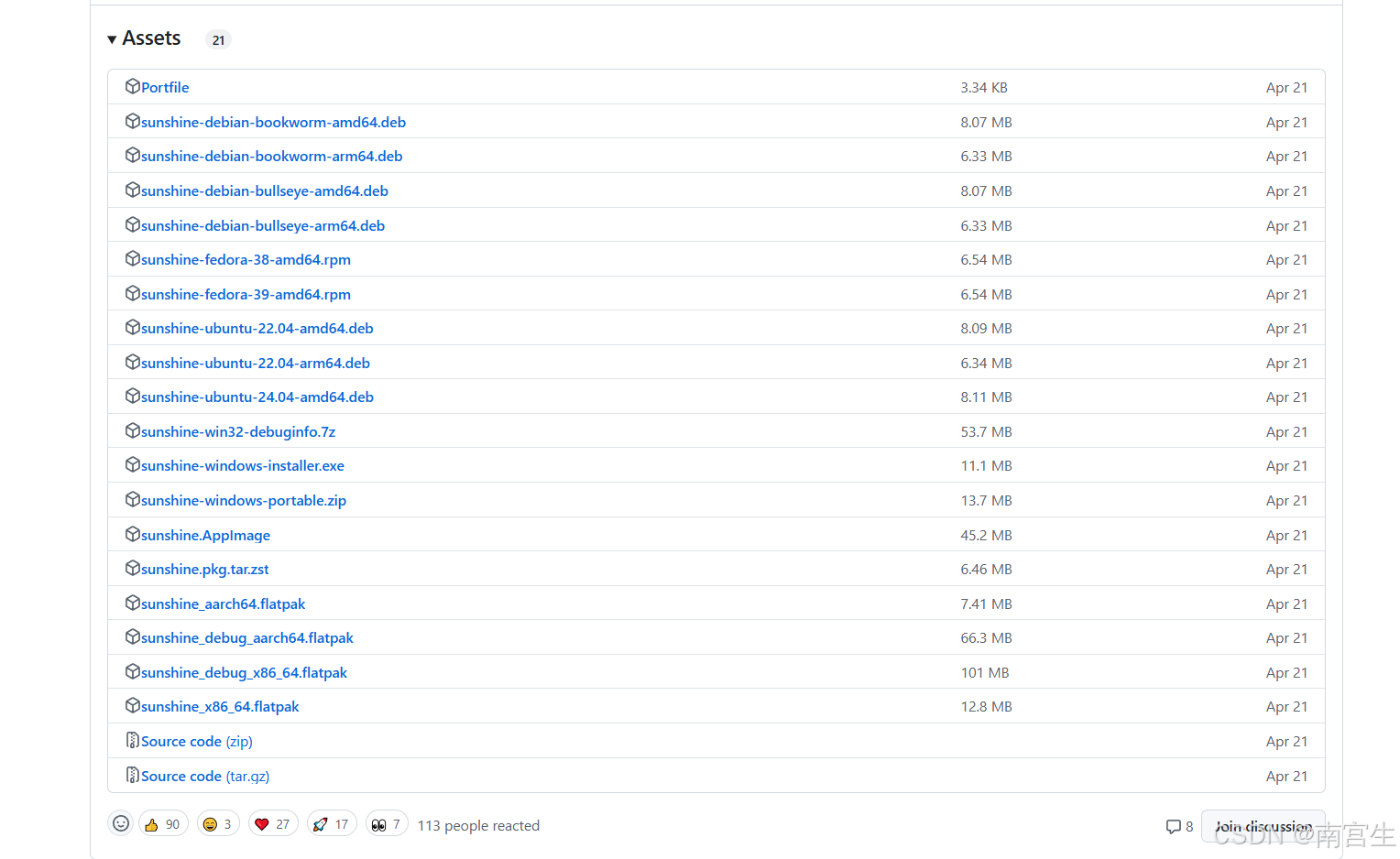The image size is (1400, 859).
Task: Download sunshine_debug_x86_64.flatpak
Action: coord(244,672)
